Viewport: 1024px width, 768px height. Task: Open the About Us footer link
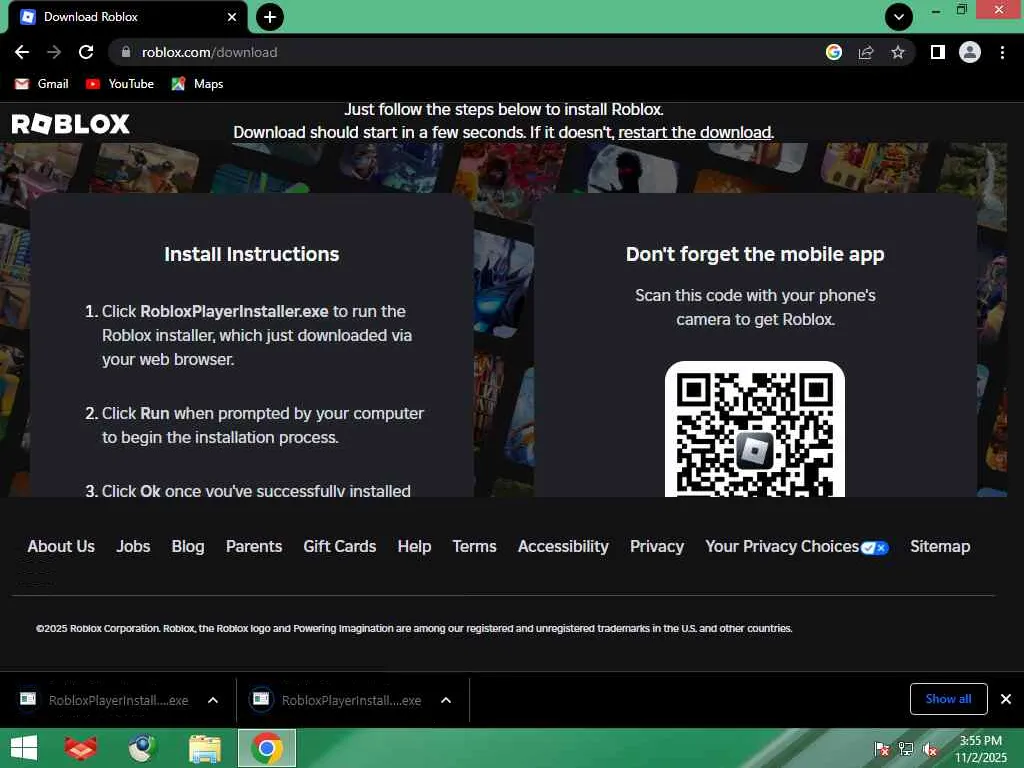tap(61, 547)
